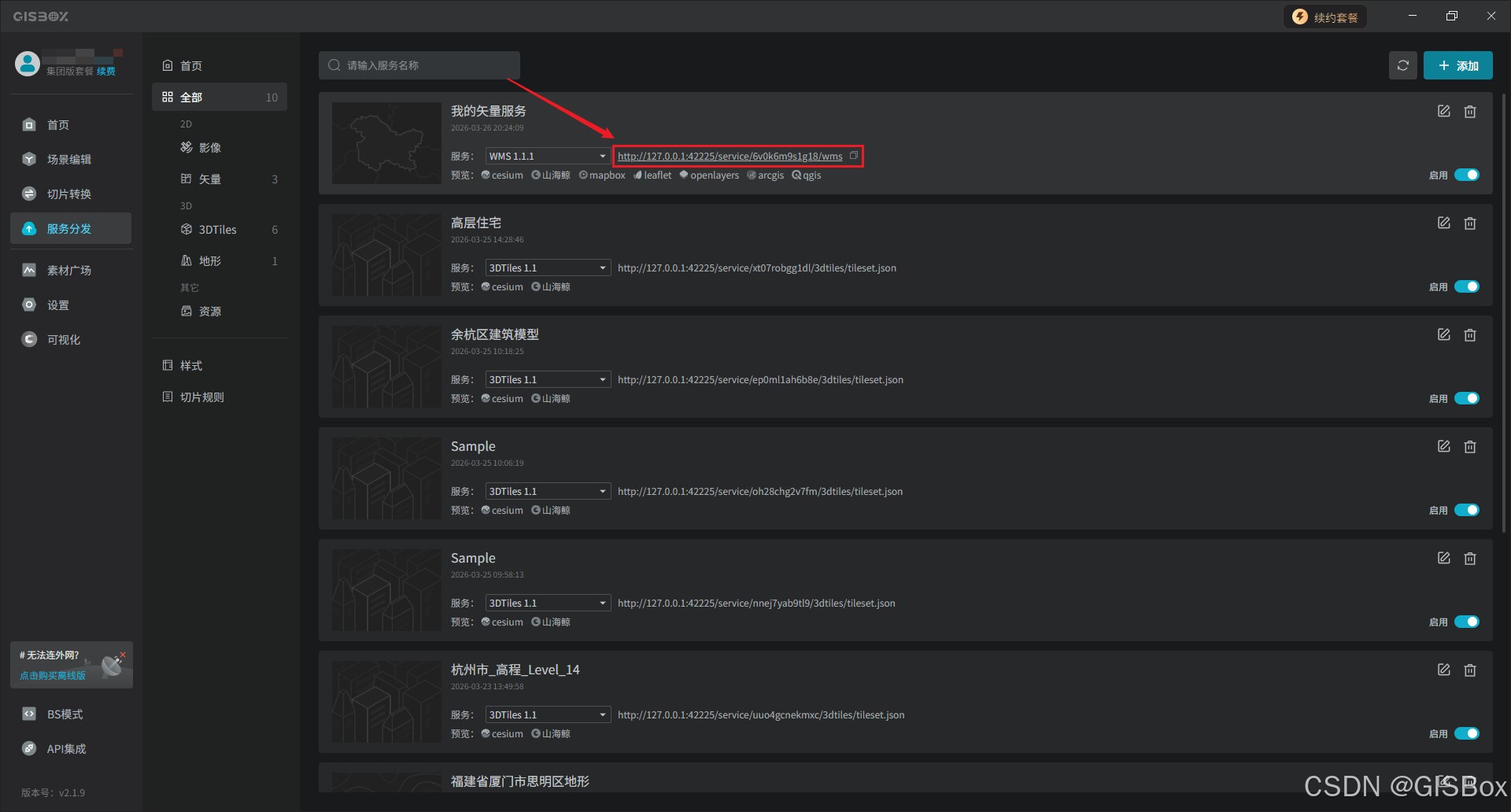Screen dimensions: 1511x812
Task: Click 点击购买离线版 offline version link
Action: tap(53, 675)
